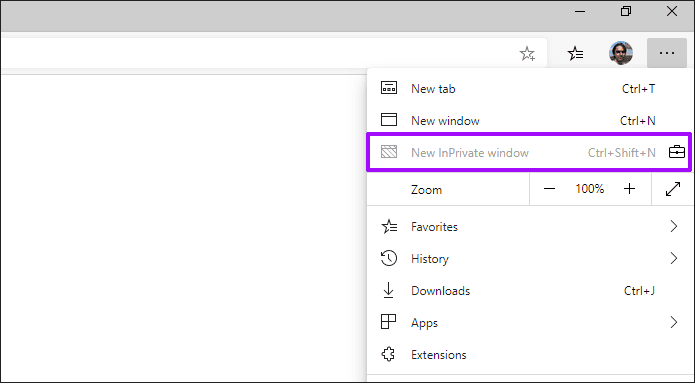Click the Extensions puzzle piece icon
Screen dimensions: 695x383
[x=388, y=354]
